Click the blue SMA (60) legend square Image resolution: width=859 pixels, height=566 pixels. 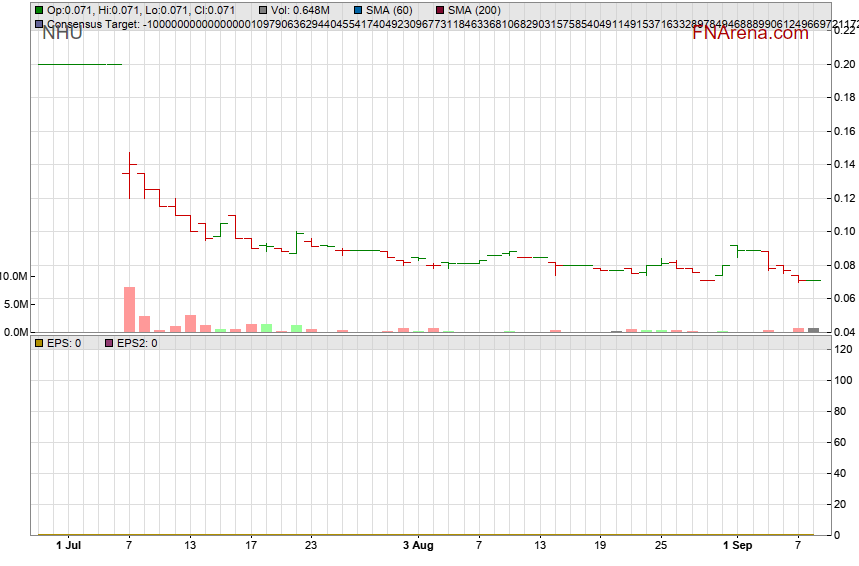[358, 10]
